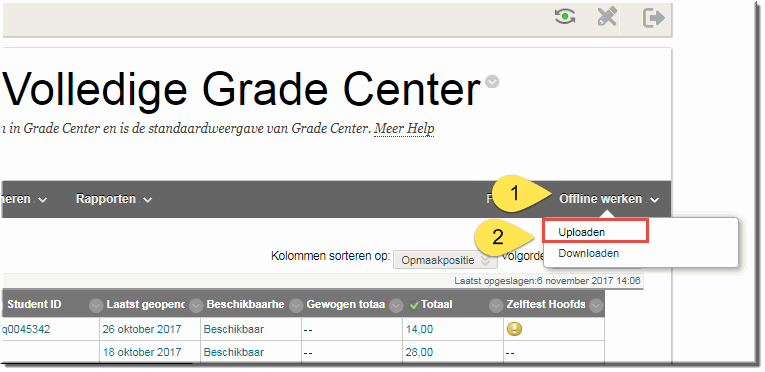The image size is (765, 372).
Task: Open Gewogen totaal column options chevron
Action: click(x=396, y=305)
